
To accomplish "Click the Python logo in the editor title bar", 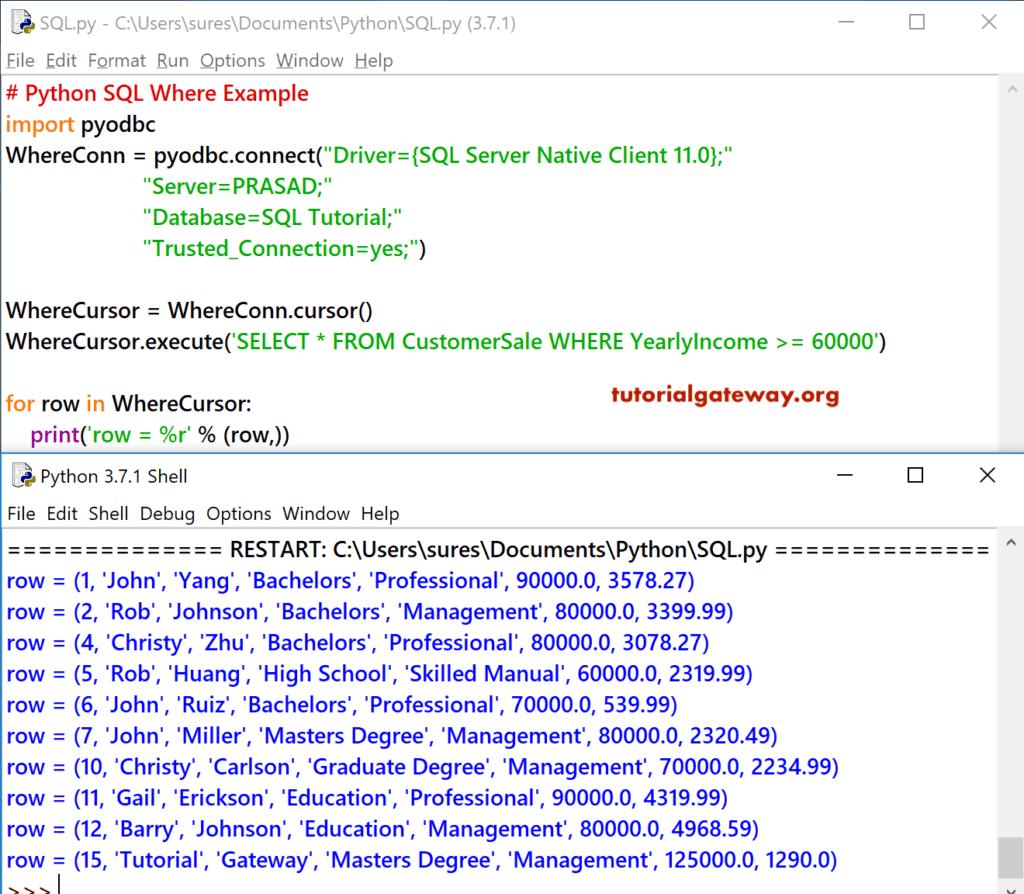I will coord(21,22).
